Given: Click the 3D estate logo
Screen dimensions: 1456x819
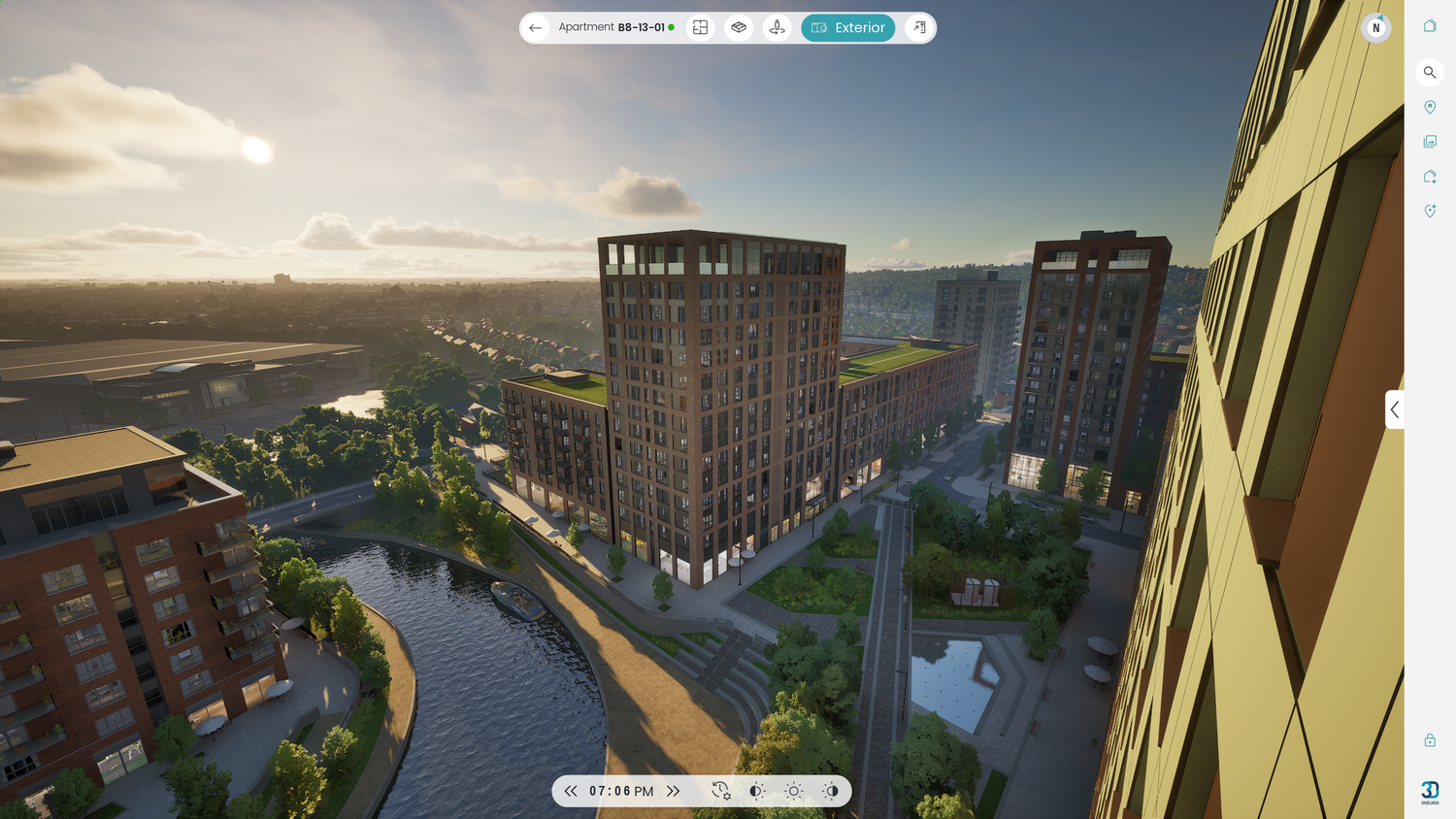Looking at the screenshot, I should (1430, 792).
